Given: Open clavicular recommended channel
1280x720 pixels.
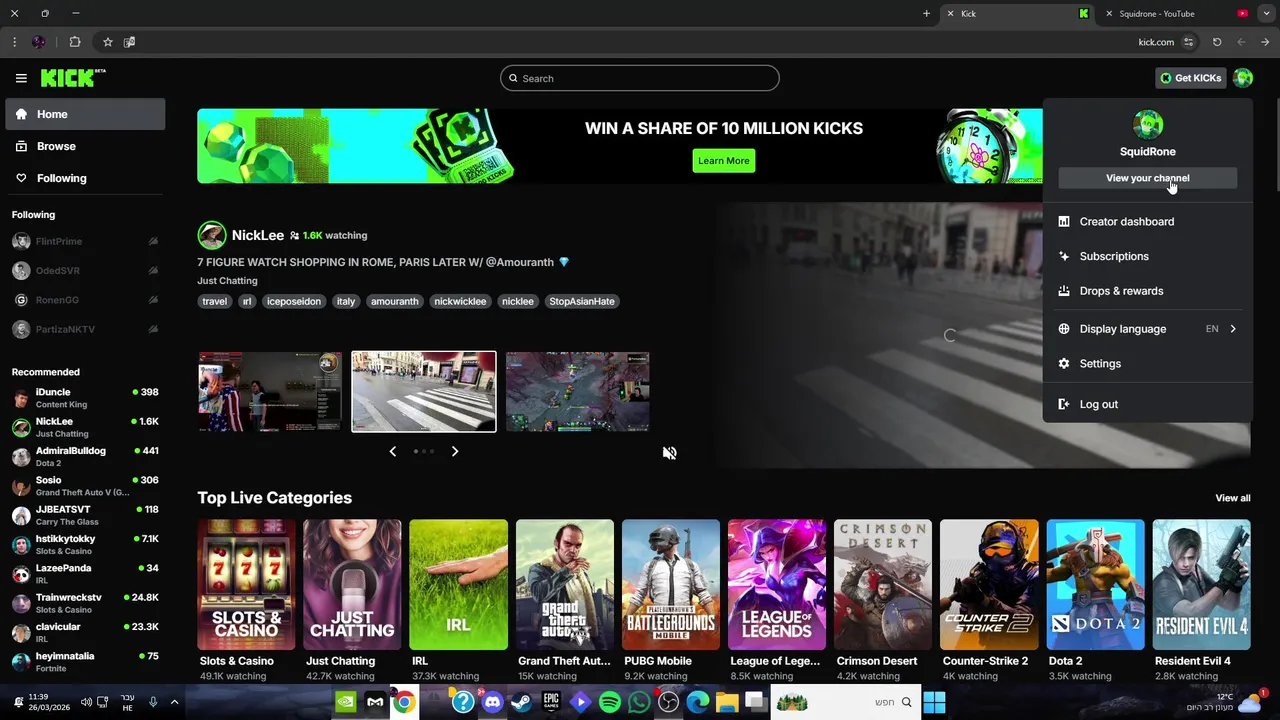Looking at the screenshot, I should 85,633.
